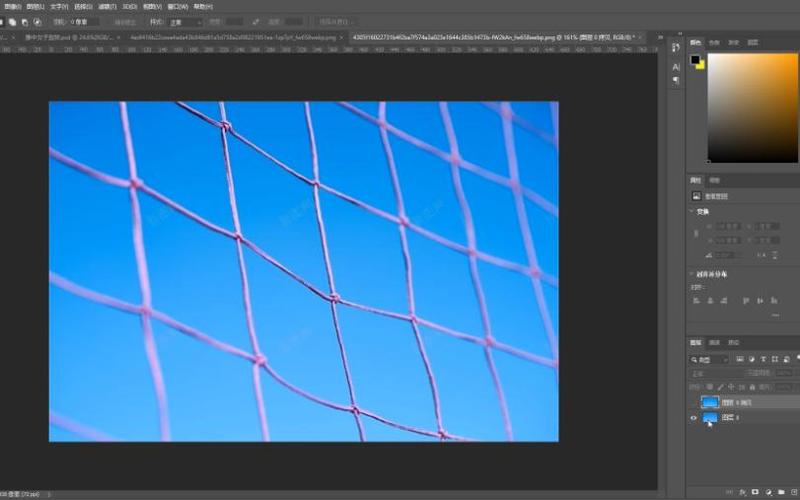This screenshot has height=500, width=800.
Task: Click the add layer mask icon
Action: tap(756, 492)
